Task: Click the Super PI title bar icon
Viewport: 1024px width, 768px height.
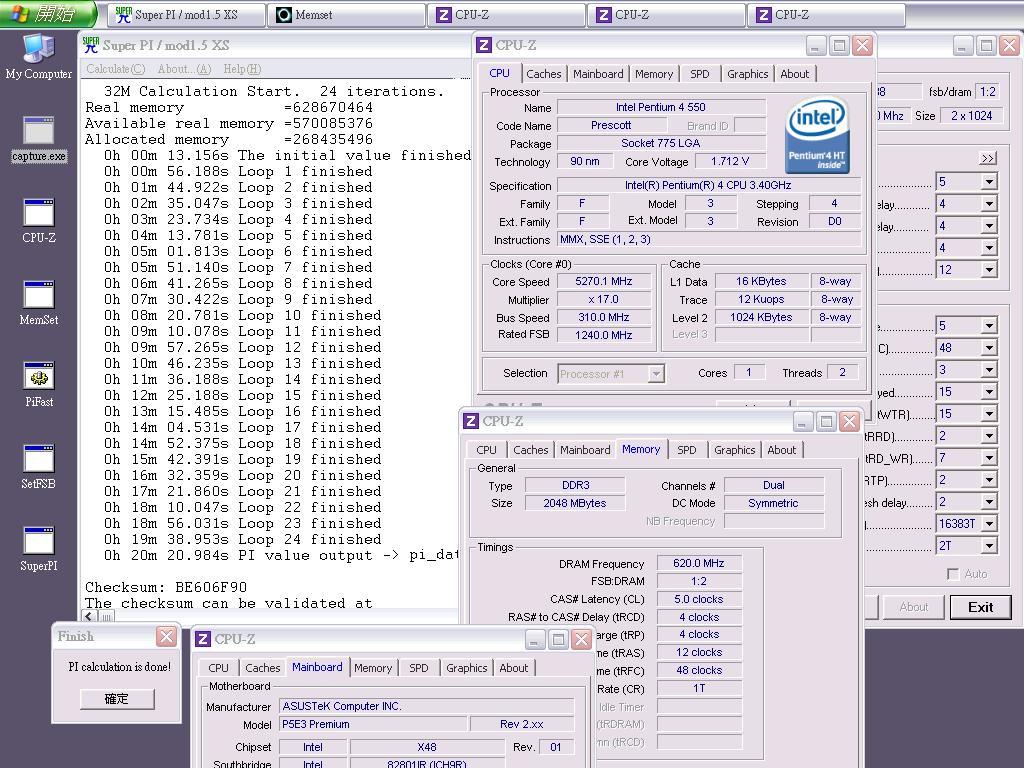Action: tap(91, 45)
